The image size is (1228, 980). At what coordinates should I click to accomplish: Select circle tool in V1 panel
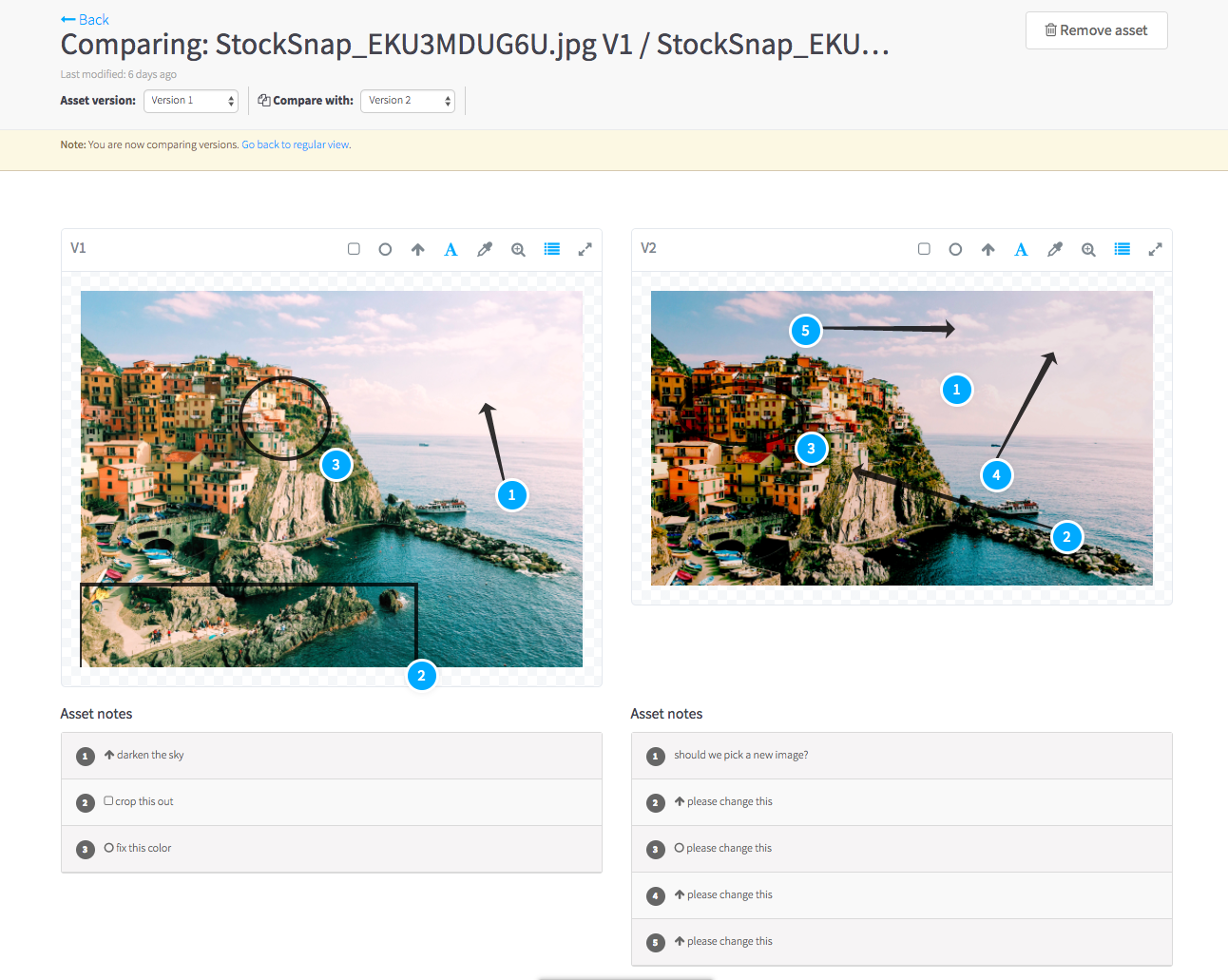[x=385, y=249]
